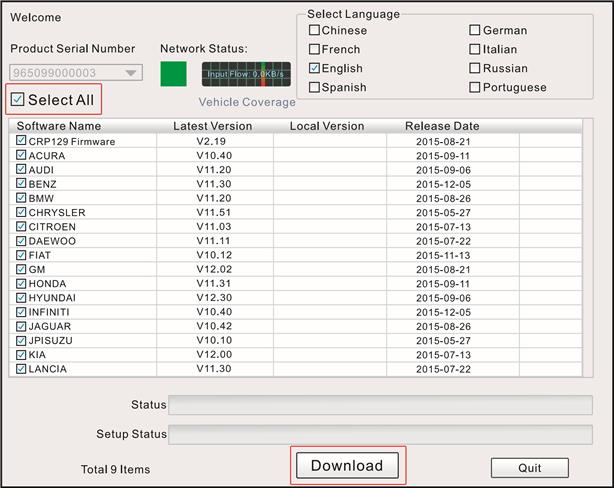
Task: Enable Russian language checkbox
Action: (x=475, y=68)
